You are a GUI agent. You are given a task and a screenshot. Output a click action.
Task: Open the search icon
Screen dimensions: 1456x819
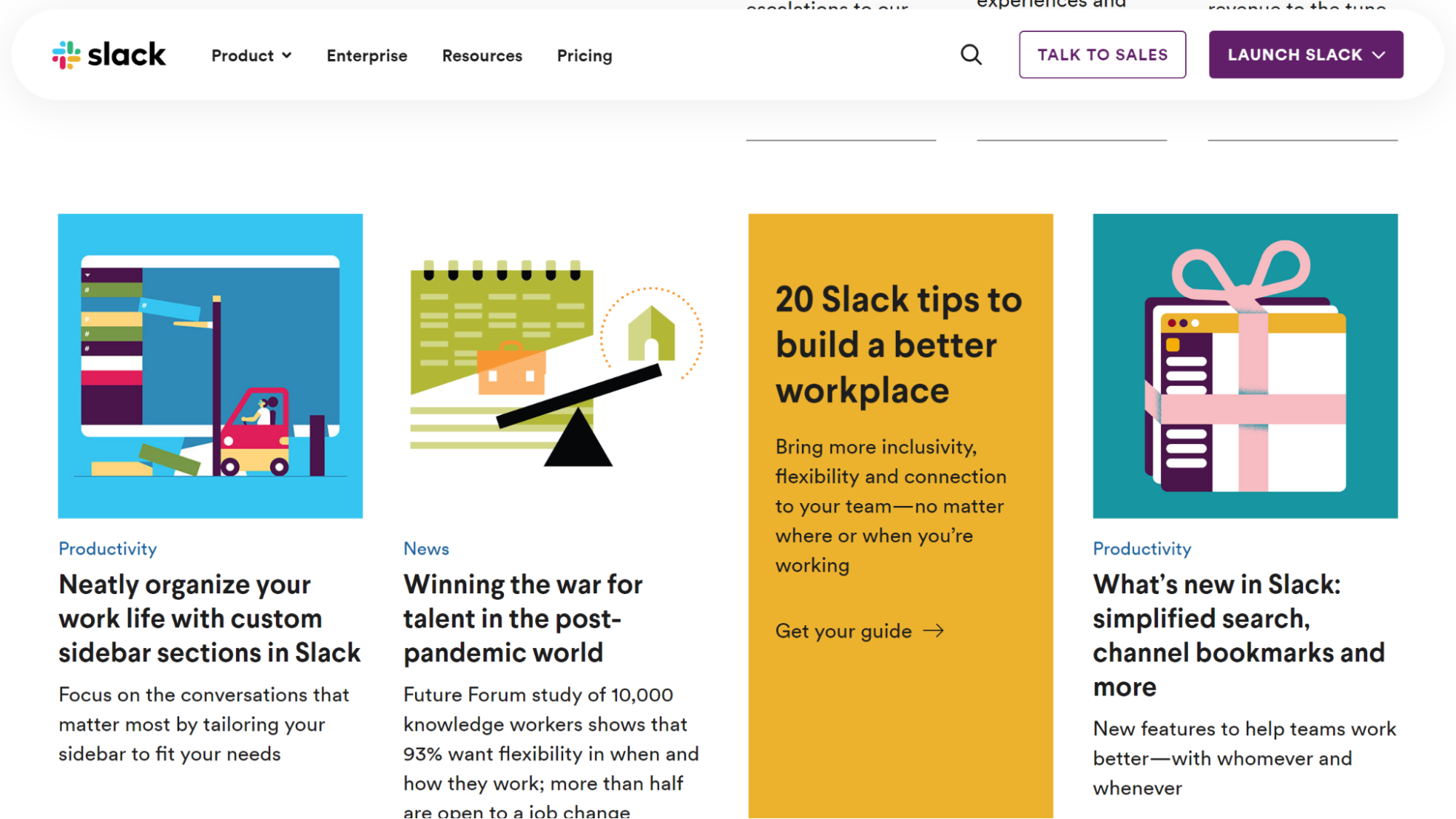coord(971,55)
